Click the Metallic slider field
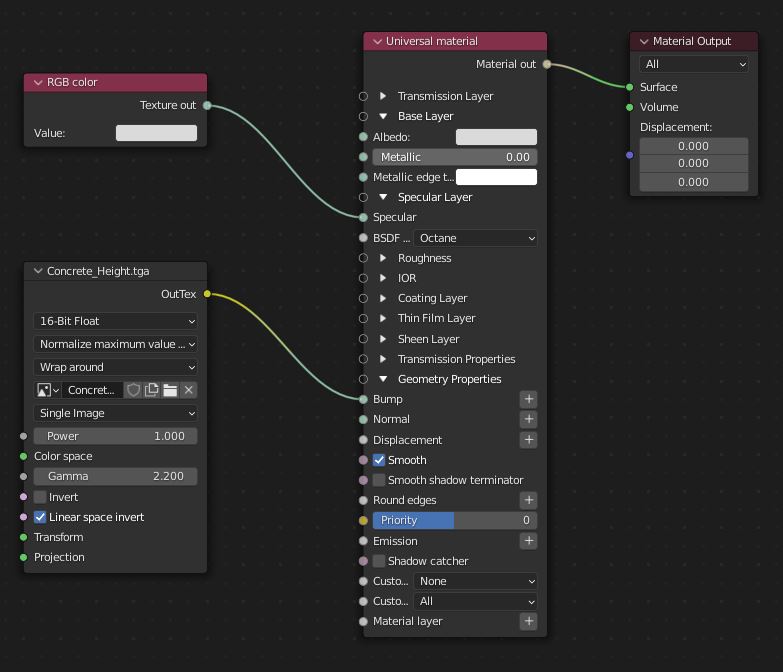The height and width of the screenshot is (672, 783). [455, 157]
